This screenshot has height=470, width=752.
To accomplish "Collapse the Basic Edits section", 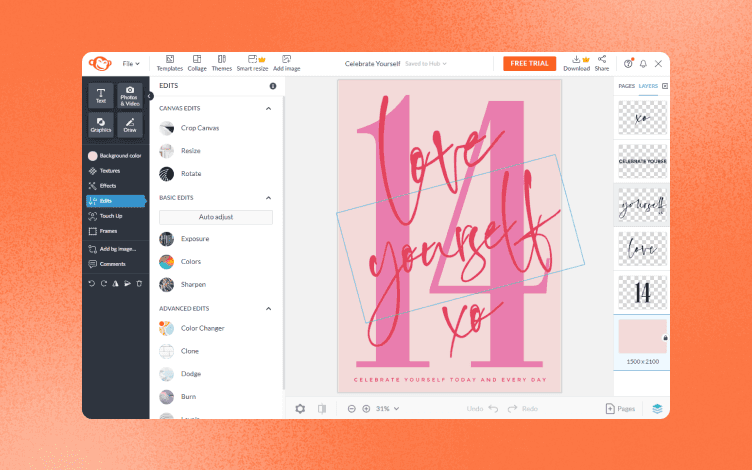I will coord(269,198).
